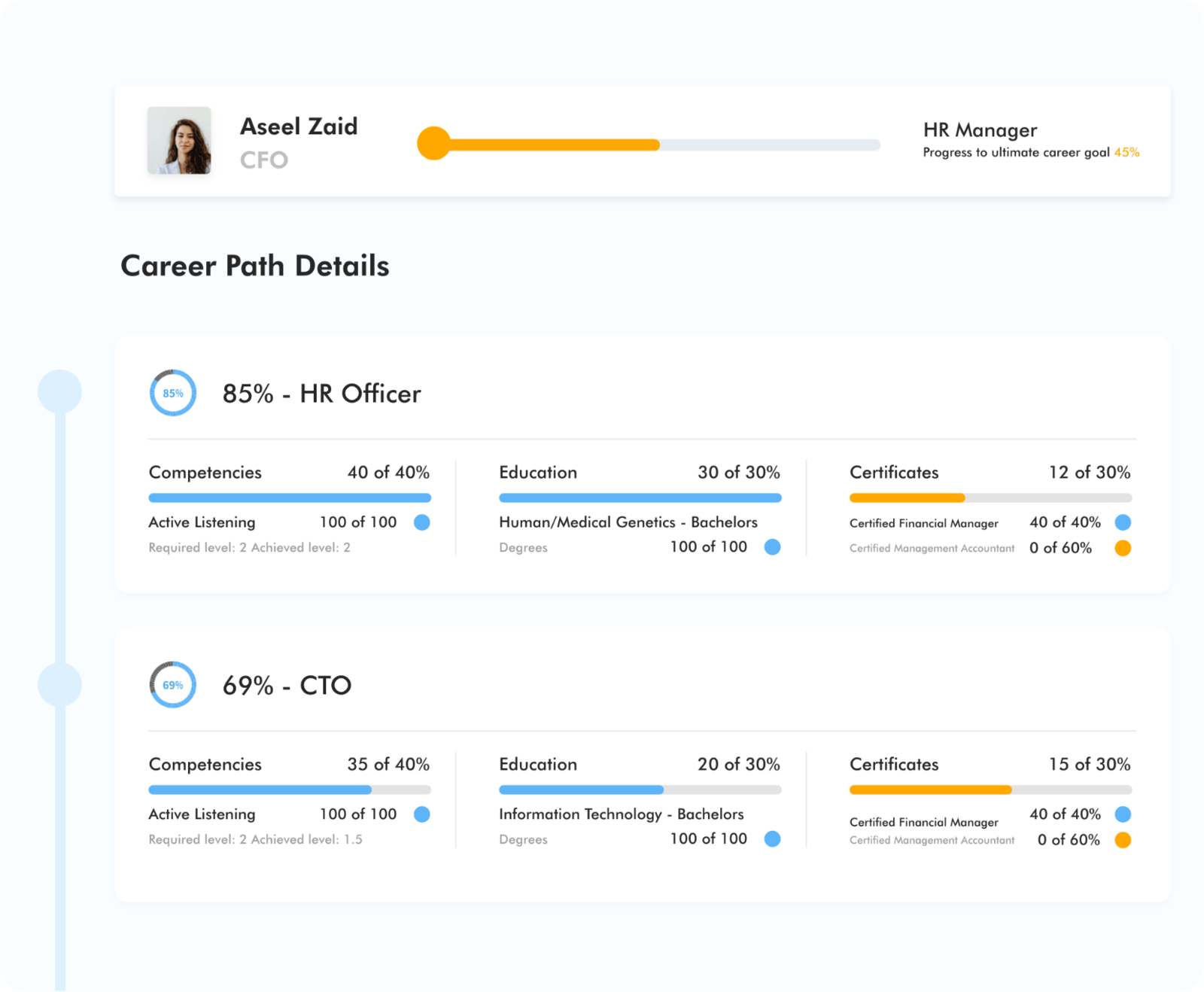Click the CFO title under Aseel Zaid

tap(263, 159)
